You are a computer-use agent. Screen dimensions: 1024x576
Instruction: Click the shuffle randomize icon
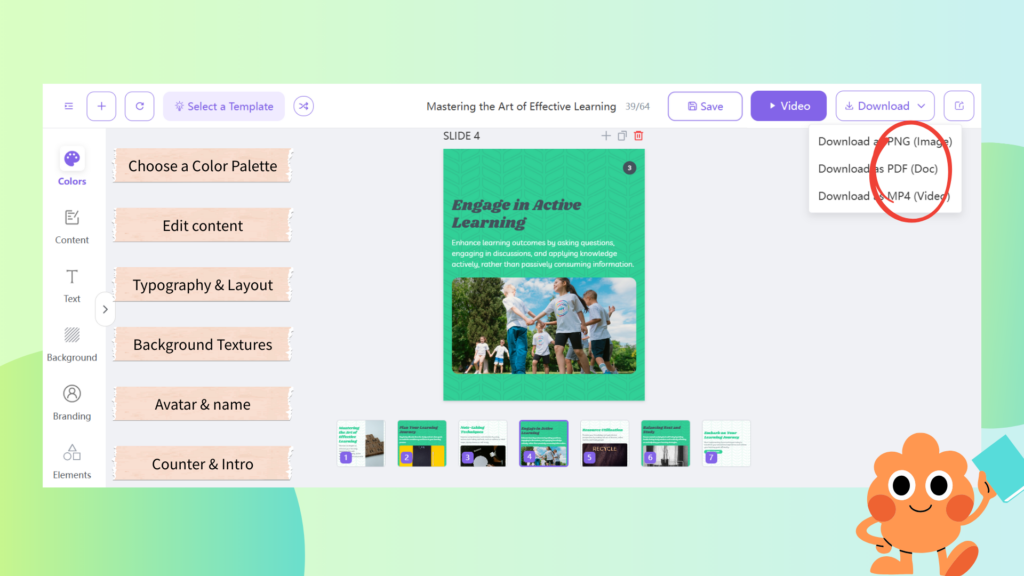pos(304,106)
